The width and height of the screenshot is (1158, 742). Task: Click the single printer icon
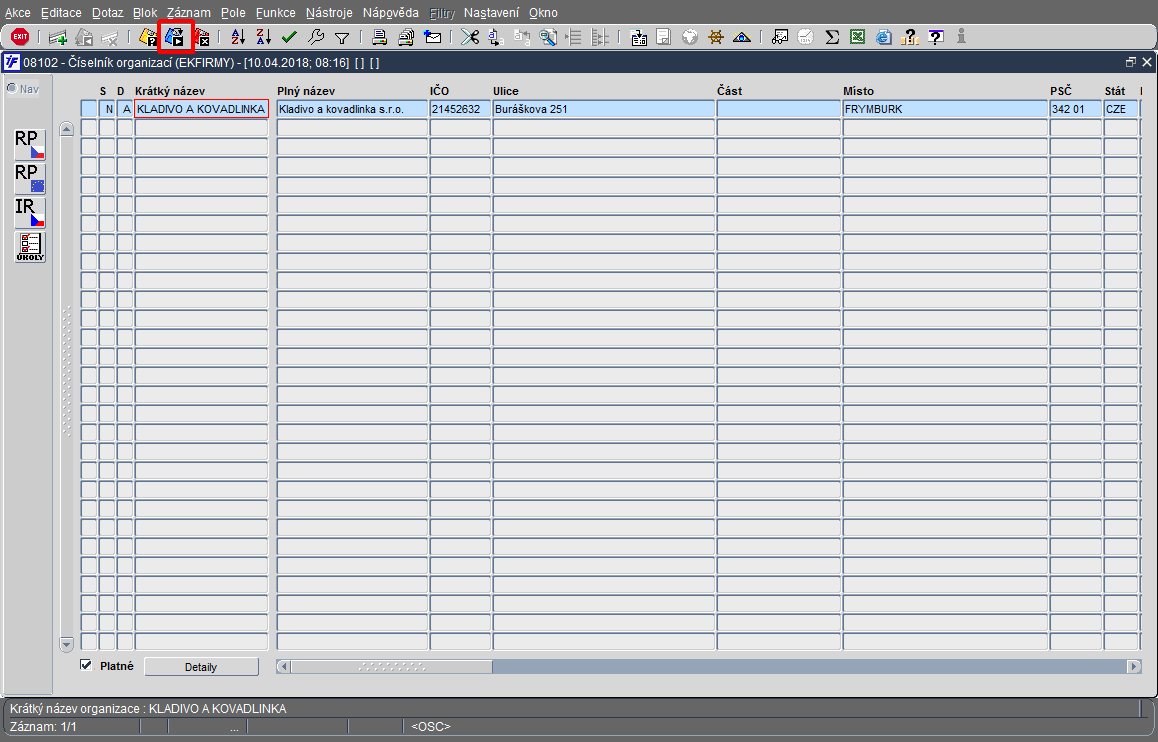pos(380,37)
